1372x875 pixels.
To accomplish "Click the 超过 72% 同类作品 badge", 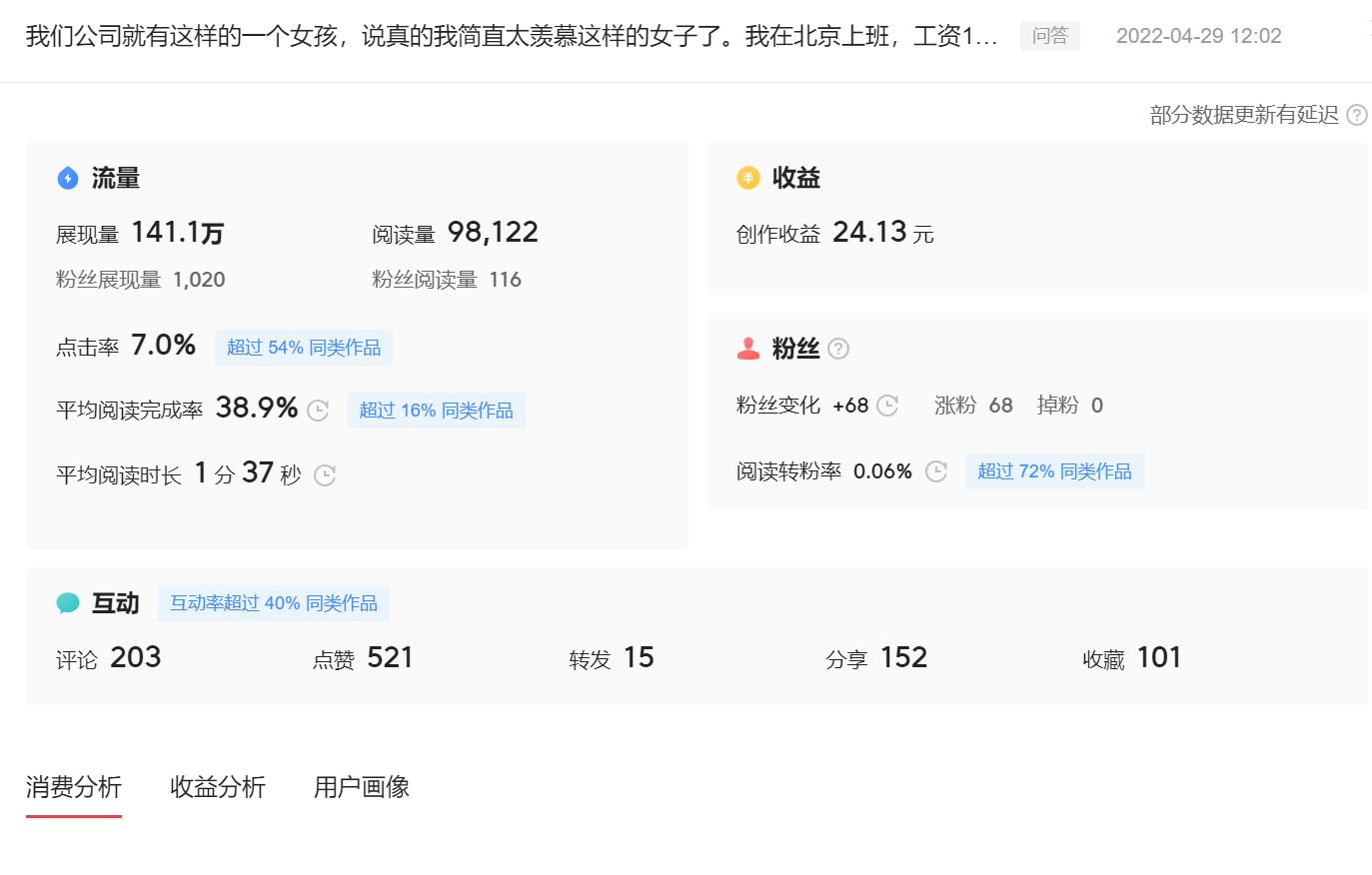I will 1054,470.
